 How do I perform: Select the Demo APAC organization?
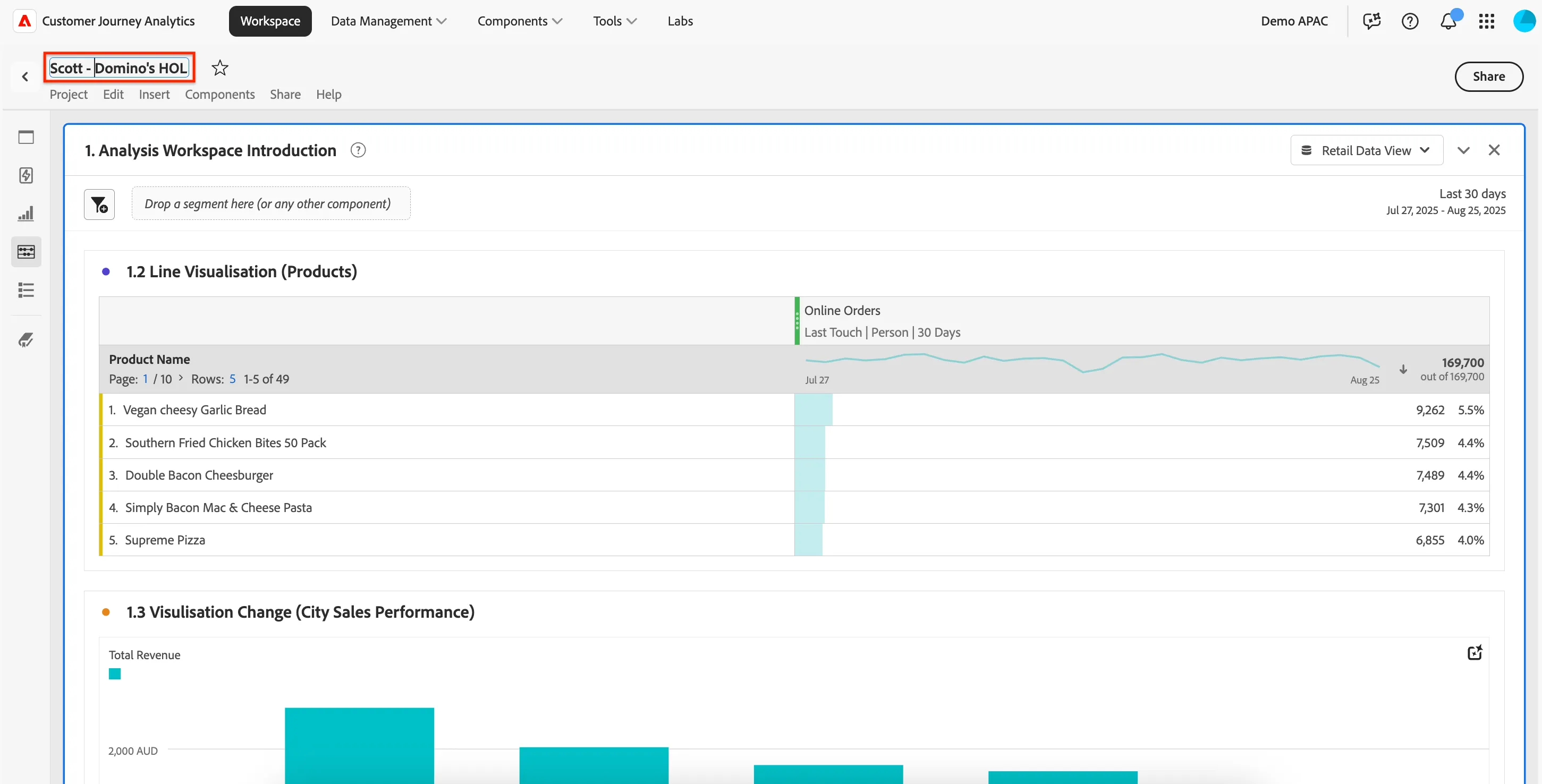(1294, 21)
